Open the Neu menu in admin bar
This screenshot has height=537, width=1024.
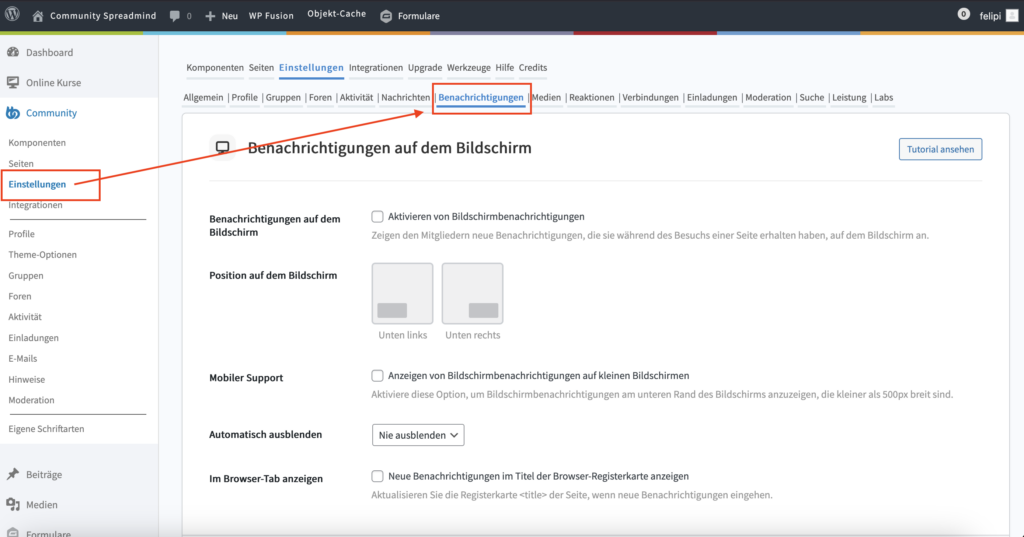(x=221, y=16)
